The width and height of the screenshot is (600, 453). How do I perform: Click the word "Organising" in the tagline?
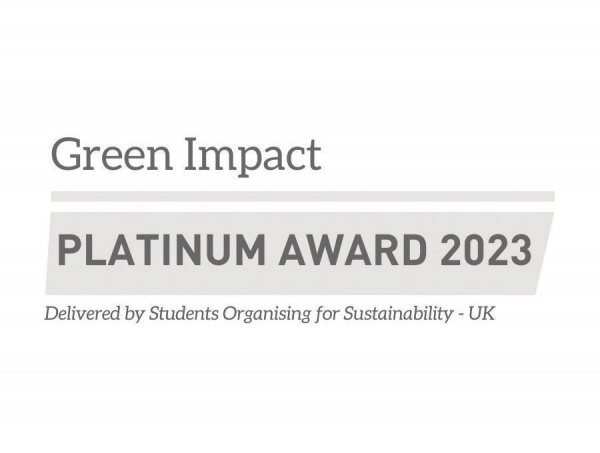[x=266, y=314]
